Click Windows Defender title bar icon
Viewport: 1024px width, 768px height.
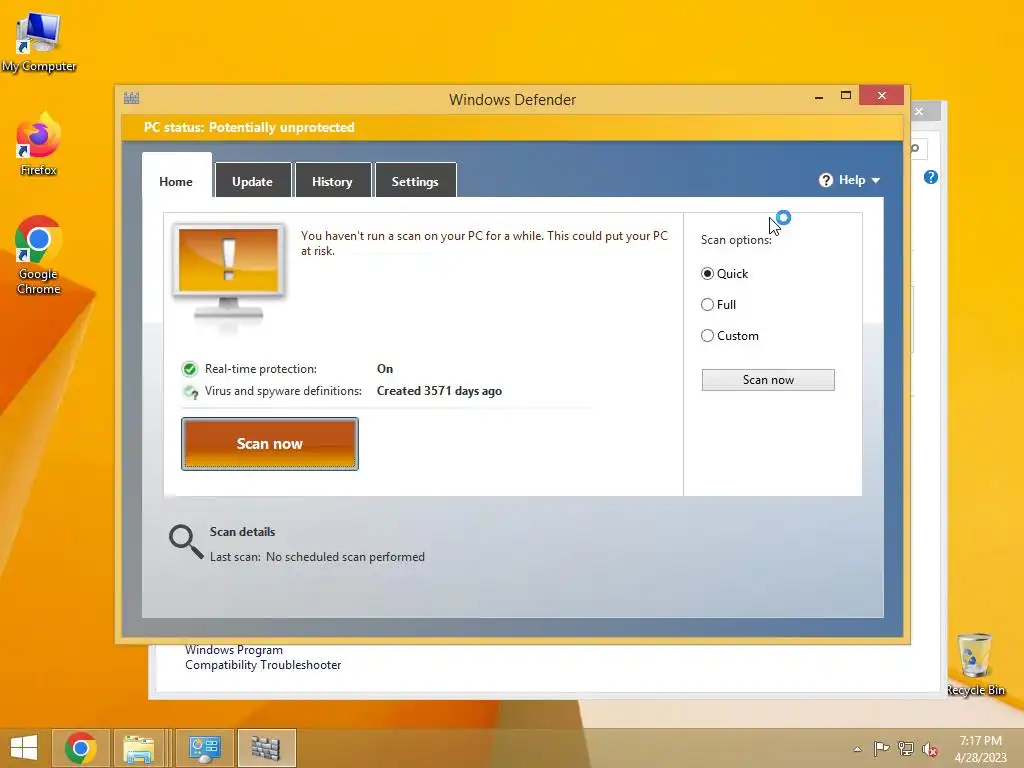click(131, 99)
